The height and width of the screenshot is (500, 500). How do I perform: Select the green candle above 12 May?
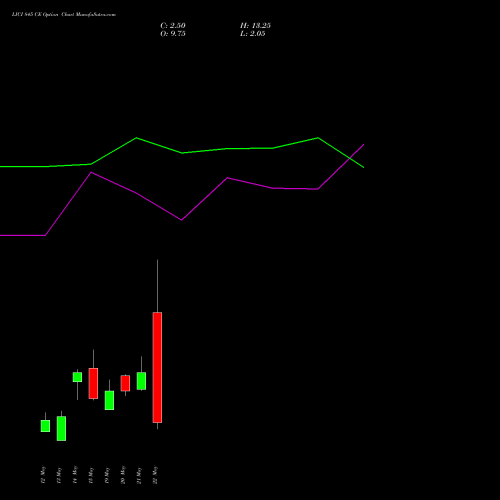[x=45, y=426]
